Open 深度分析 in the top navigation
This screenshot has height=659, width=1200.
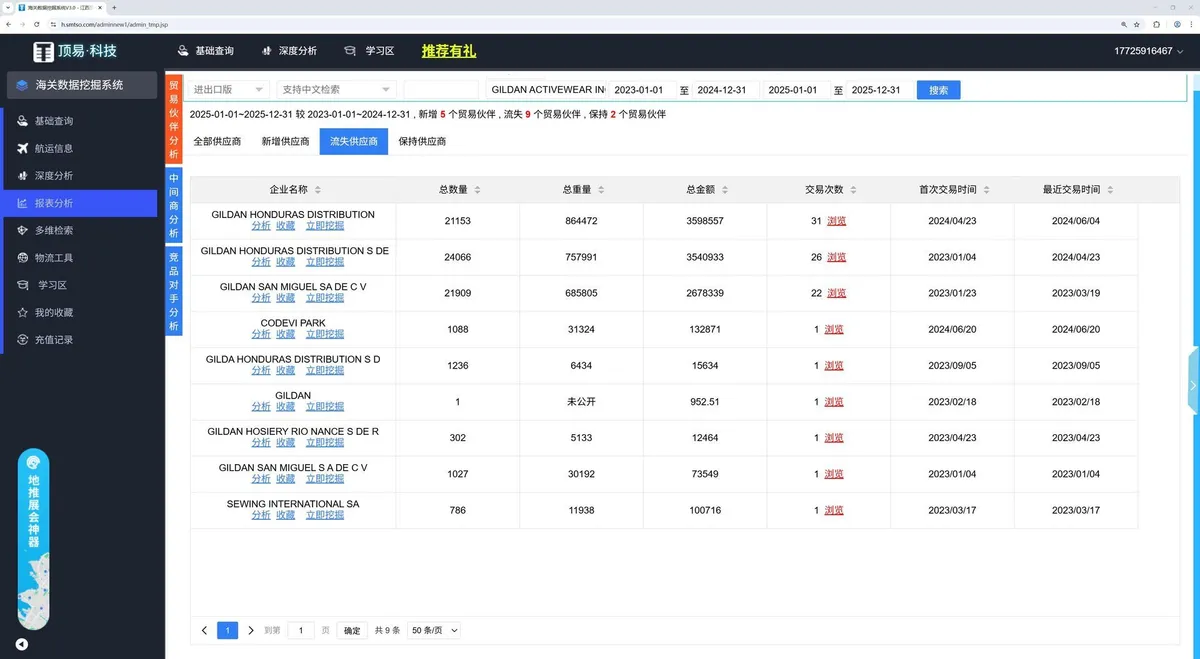click(288, 51)
